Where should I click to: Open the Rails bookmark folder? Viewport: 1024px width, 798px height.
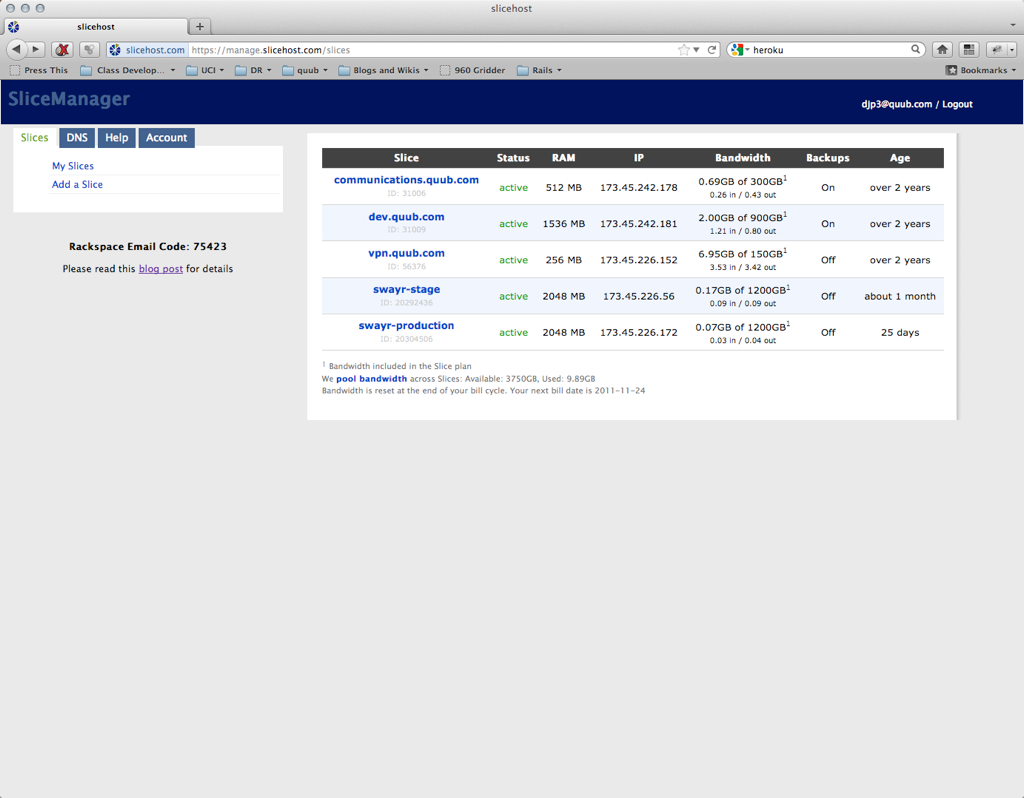(x=539, y=71)
